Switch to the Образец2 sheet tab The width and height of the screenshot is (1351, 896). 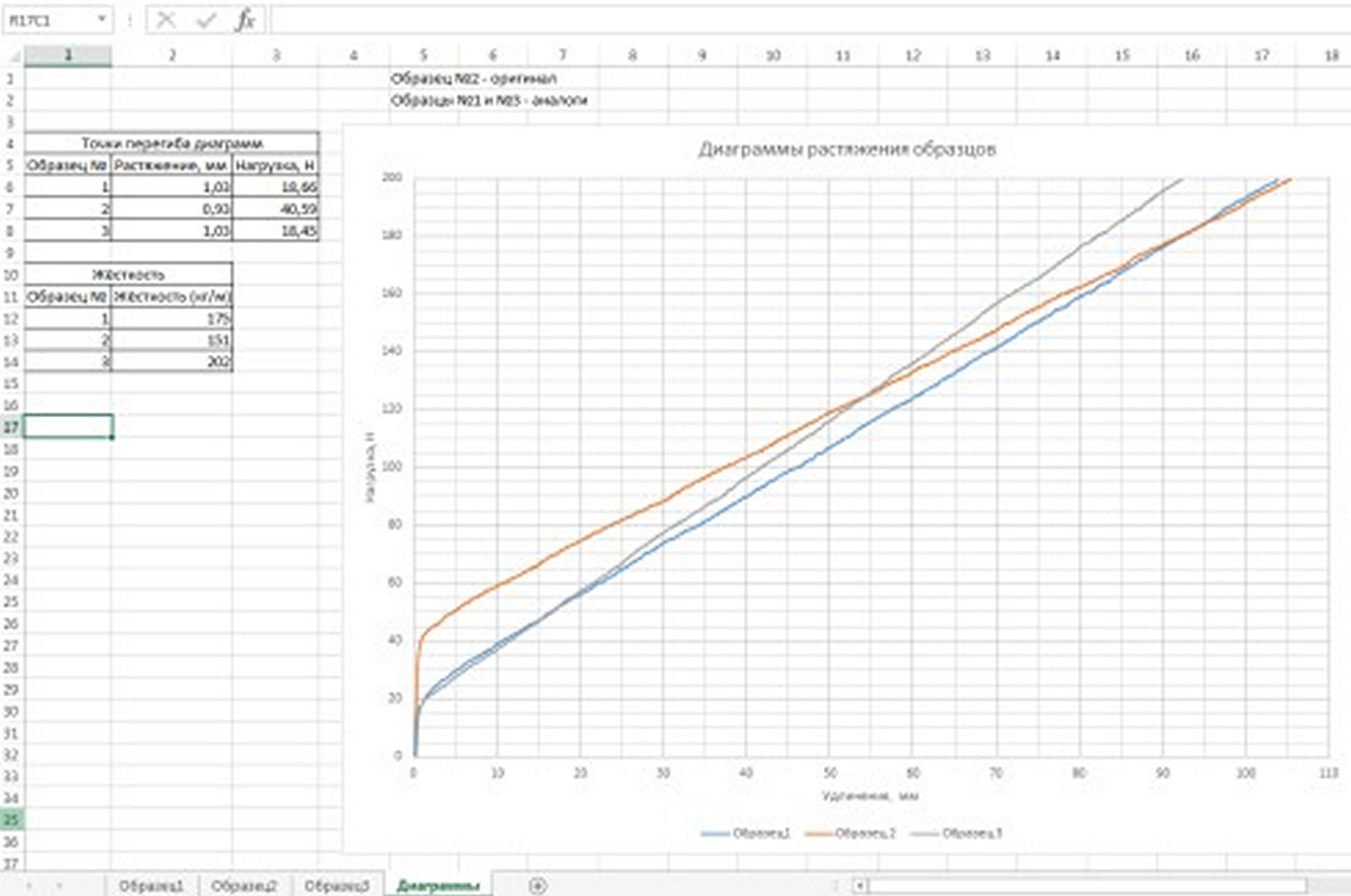click(244, 886)
